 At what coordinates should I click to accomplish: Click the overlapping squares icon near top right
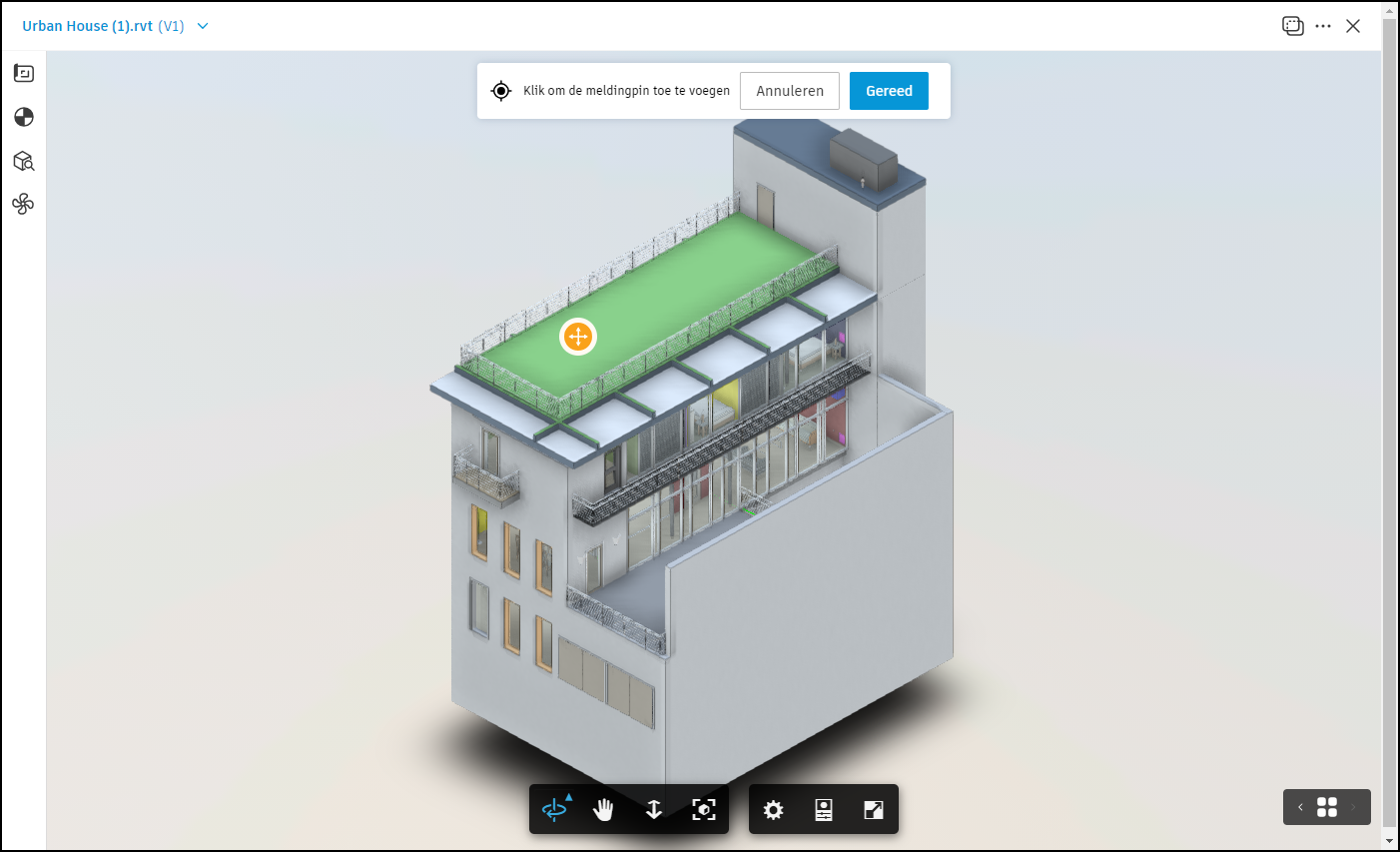click(x=1293, y=26)
